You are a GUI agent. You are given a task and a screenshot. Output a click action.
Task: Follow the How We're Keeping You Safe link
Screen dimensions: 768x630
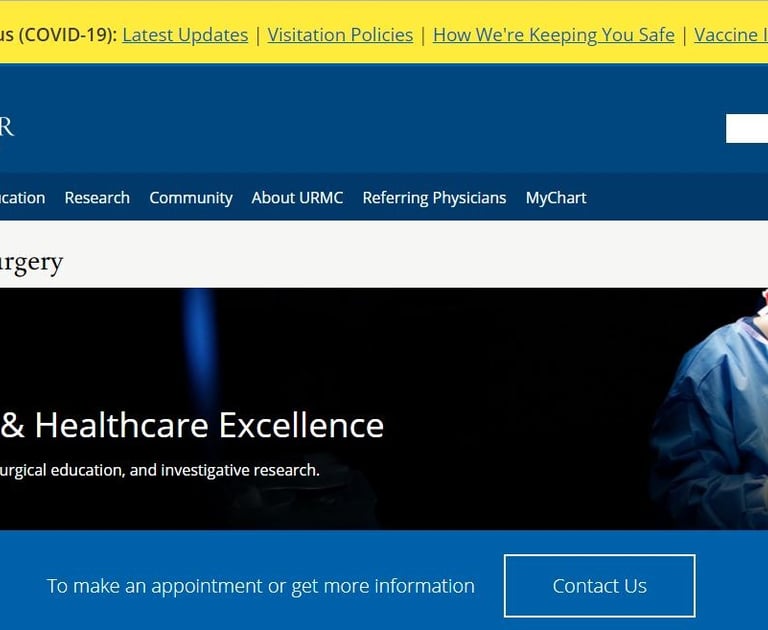pyautogui.click(x=553, y=35)
